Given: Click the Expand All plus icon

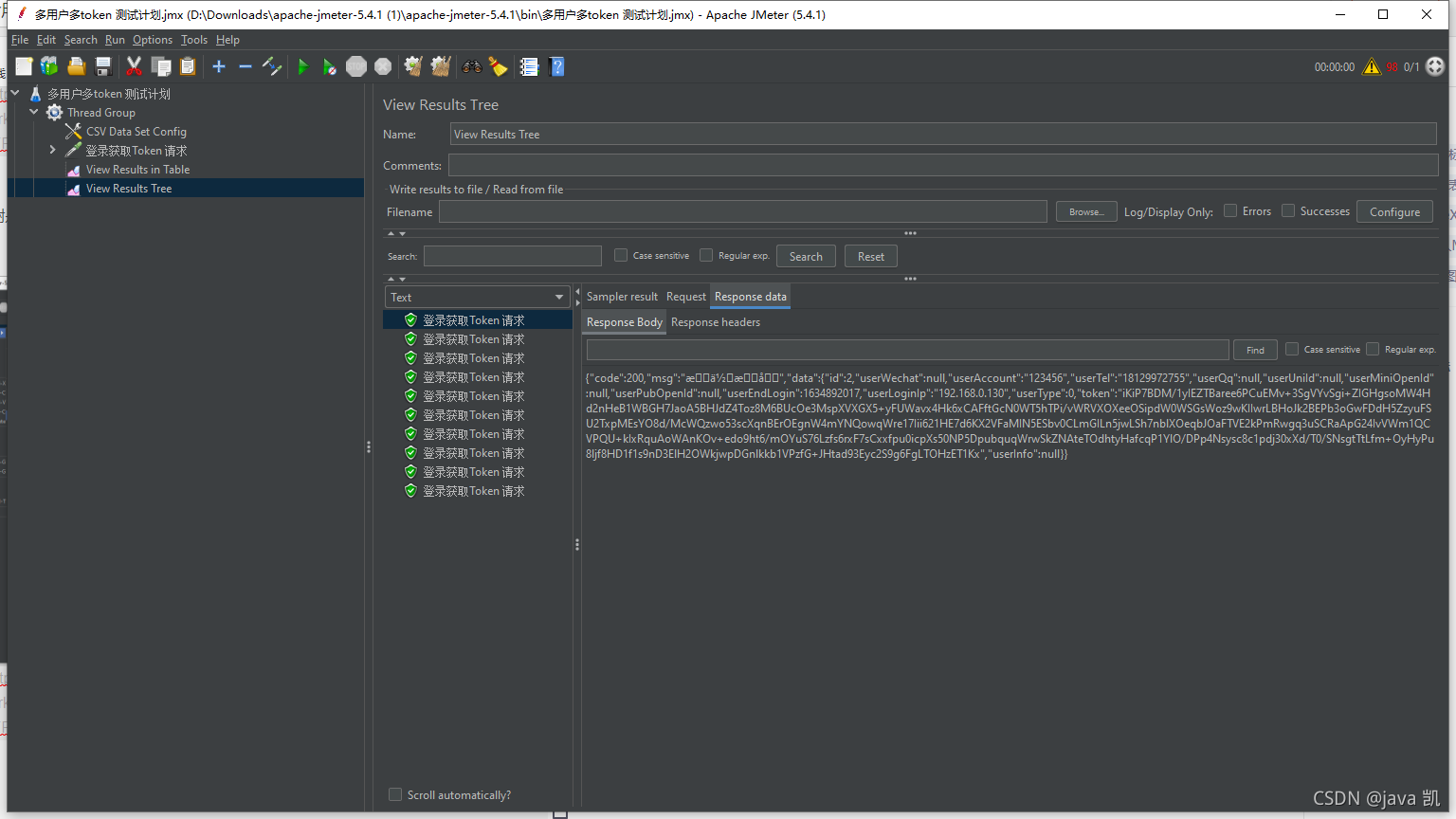Looking at the screenshot, I should coord(219,66).
